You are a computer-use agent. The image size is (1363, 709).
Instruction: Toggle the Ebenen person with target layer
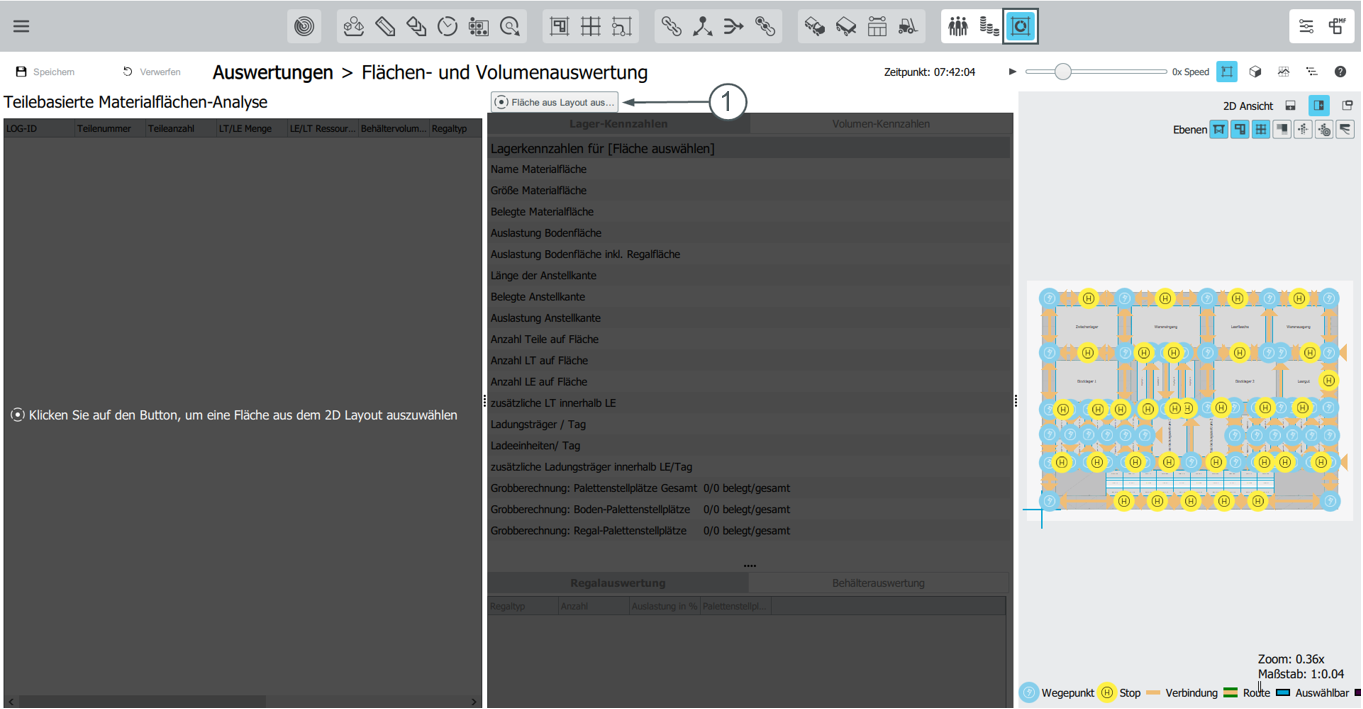point(1324,129)
